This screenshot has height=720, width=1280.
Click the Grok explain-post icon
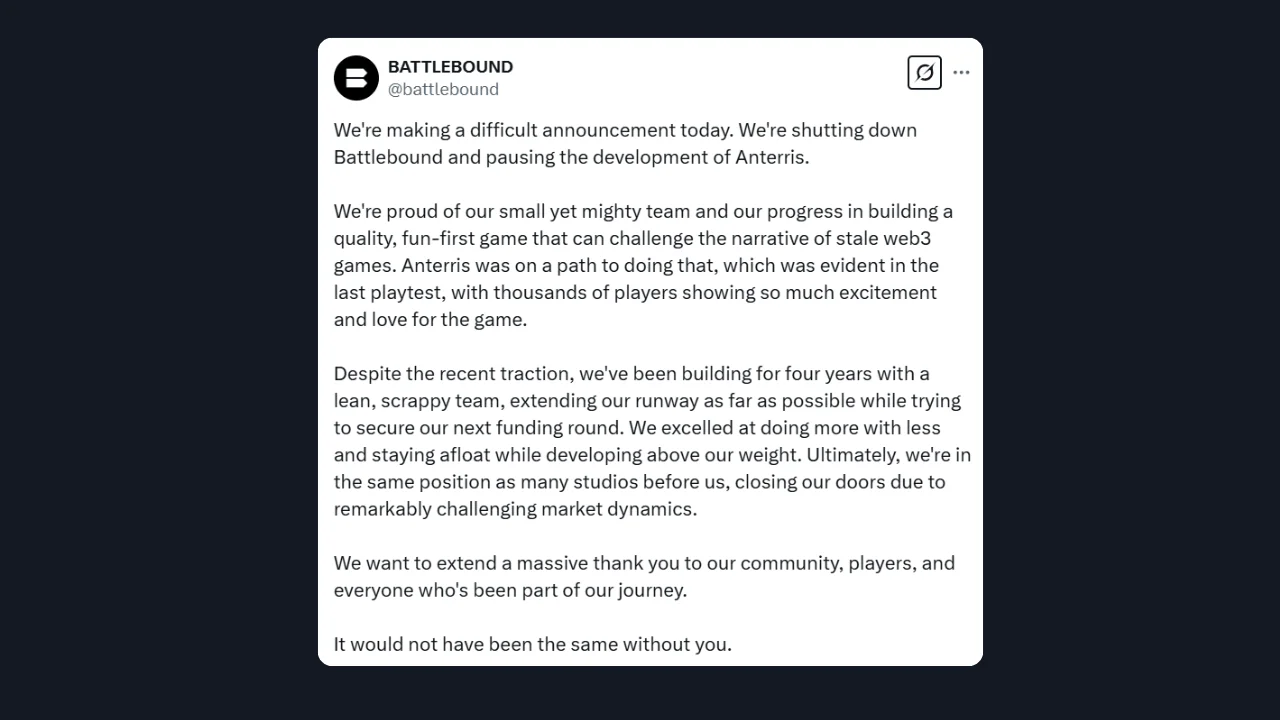925,72
